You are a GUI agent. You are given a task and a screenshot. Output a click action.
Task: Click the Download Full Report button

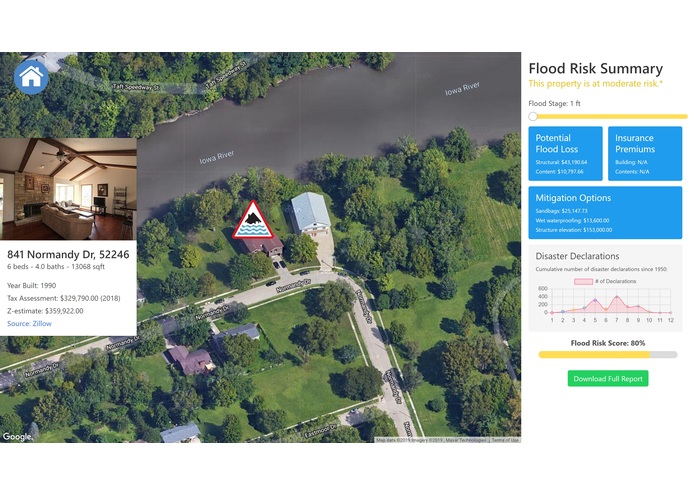pos(608,378)
